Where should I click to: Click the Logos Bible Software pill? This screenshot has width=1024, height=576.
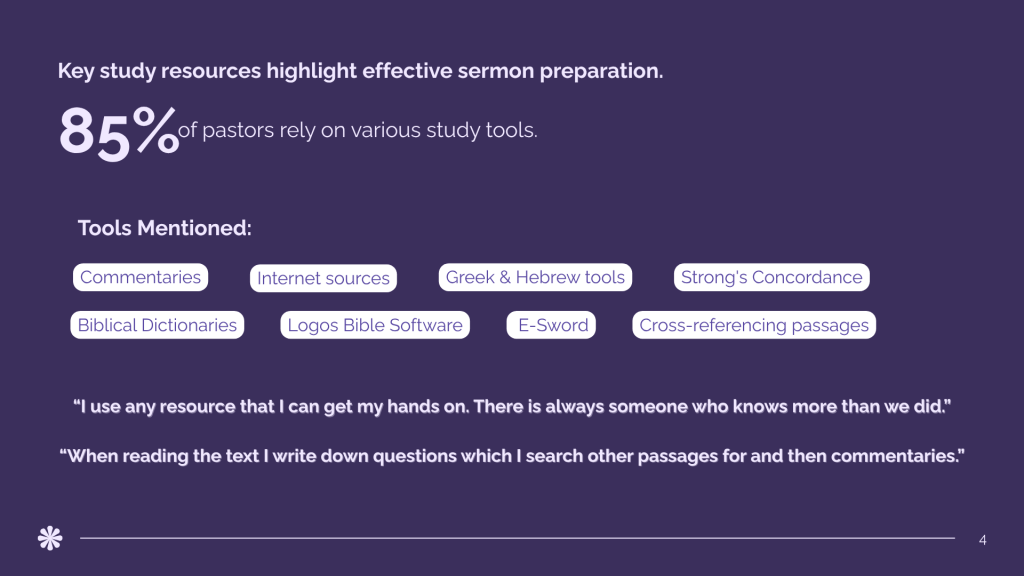tap(375, 325)
